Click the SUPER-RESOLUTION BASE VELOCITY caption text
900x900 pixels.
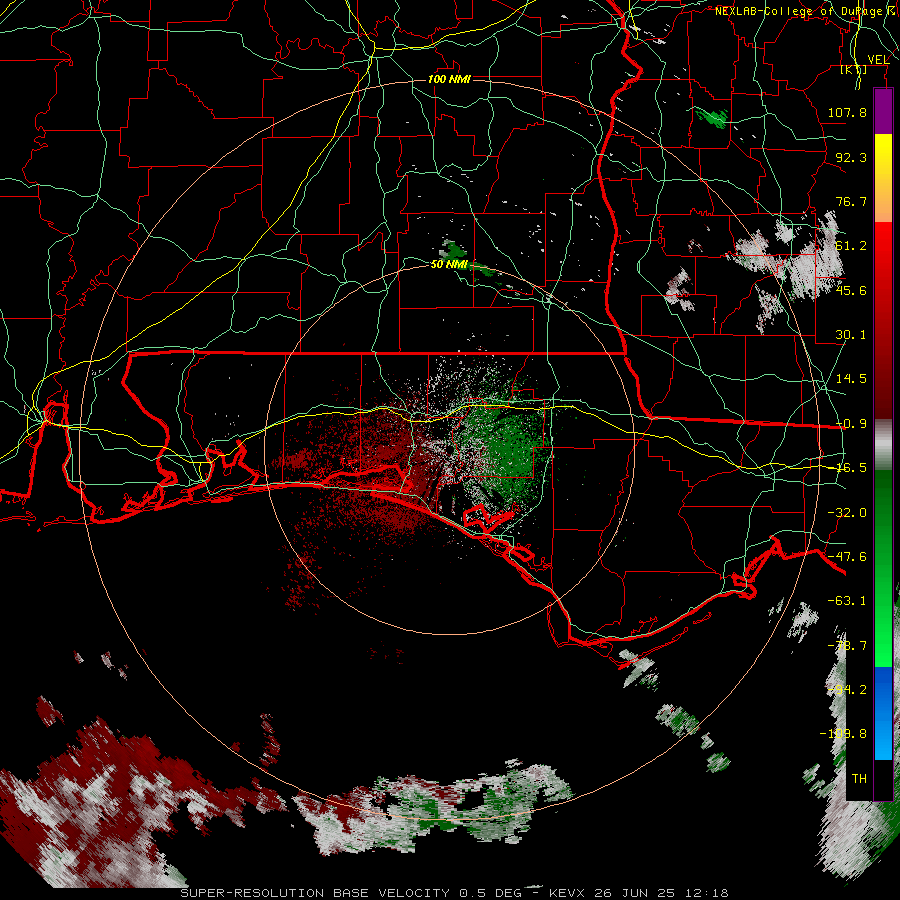click(x=315, y=893)
